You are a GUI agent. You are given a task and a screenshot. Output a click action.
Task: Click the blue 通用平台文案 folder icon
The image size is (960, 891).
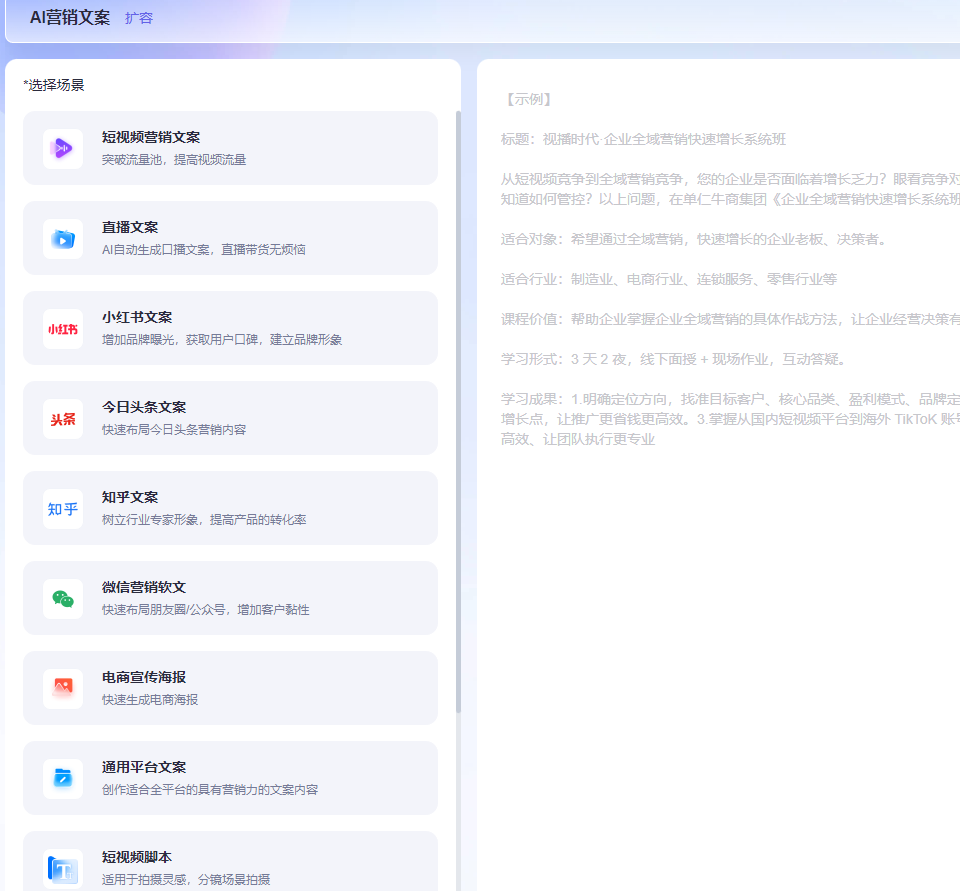pos(62,777)
